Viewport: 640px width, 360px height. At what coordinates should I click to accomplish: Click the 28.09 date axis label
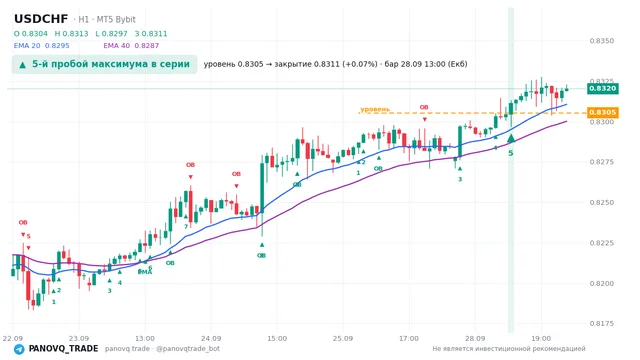point(475,338)
